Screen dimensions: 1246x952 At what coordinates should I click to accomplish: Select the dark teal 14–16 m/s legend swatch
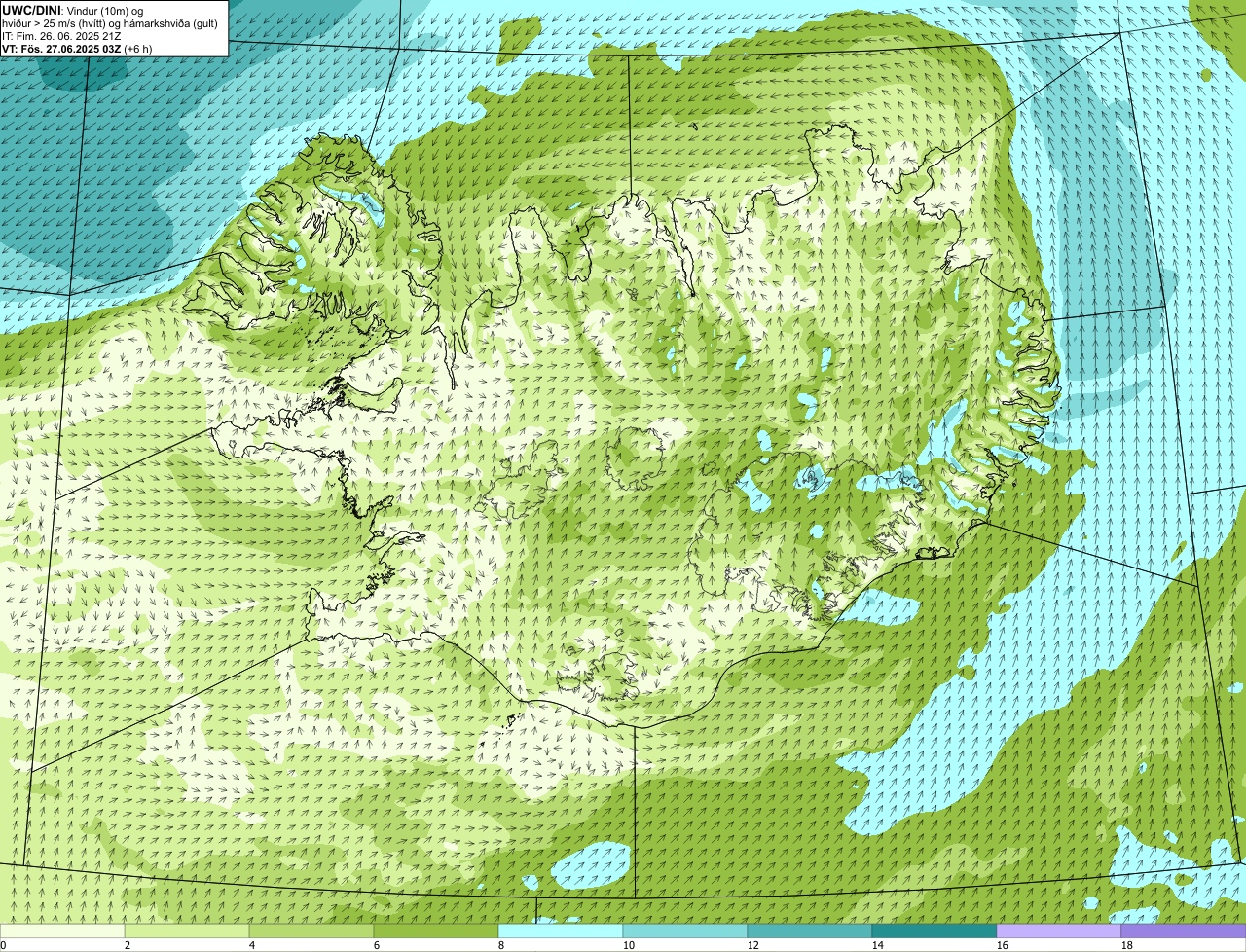coord(934,932)
